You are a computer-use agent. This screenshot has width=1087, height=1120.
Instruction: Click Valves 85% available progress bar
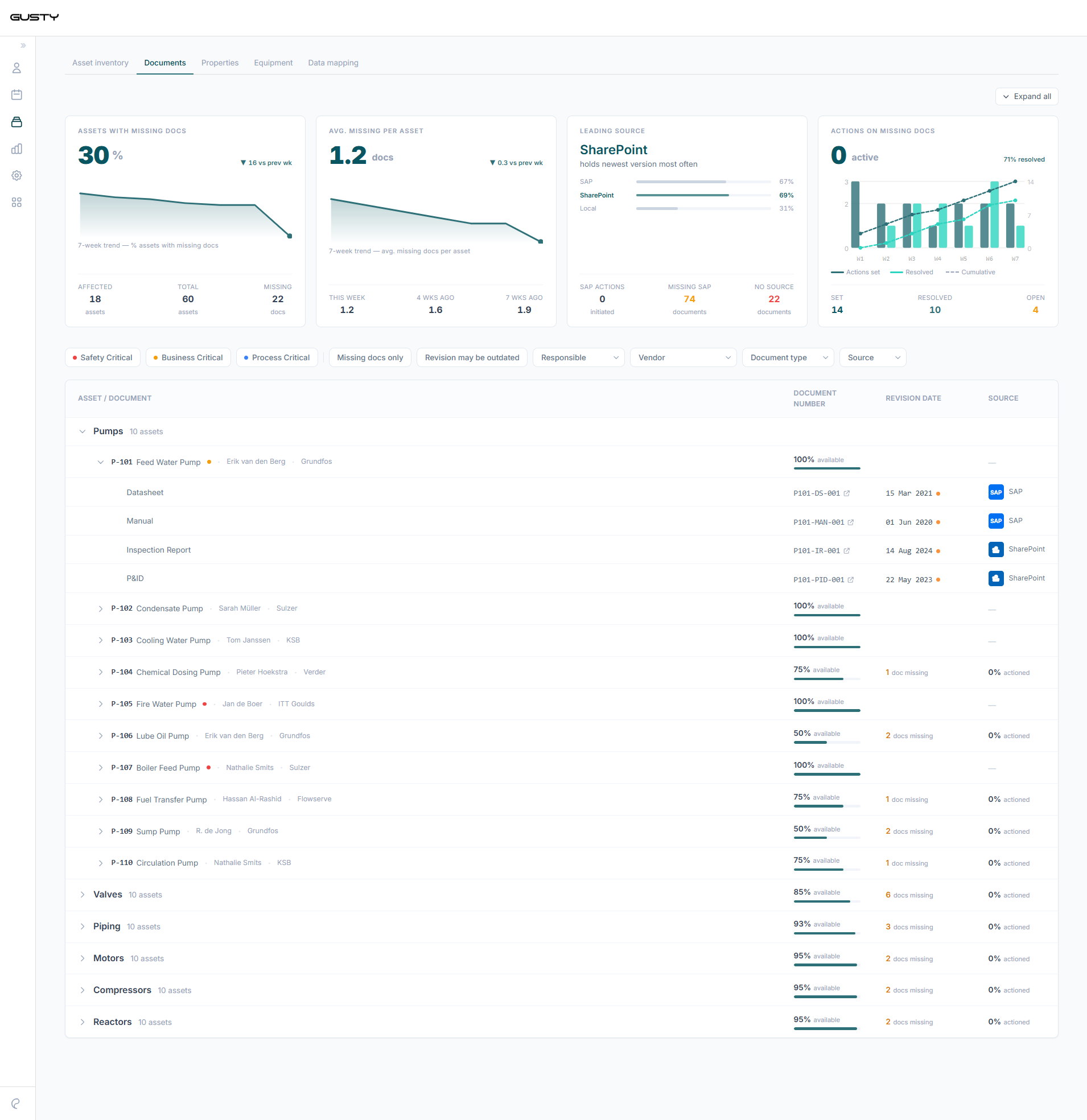(x=827, y=901)
